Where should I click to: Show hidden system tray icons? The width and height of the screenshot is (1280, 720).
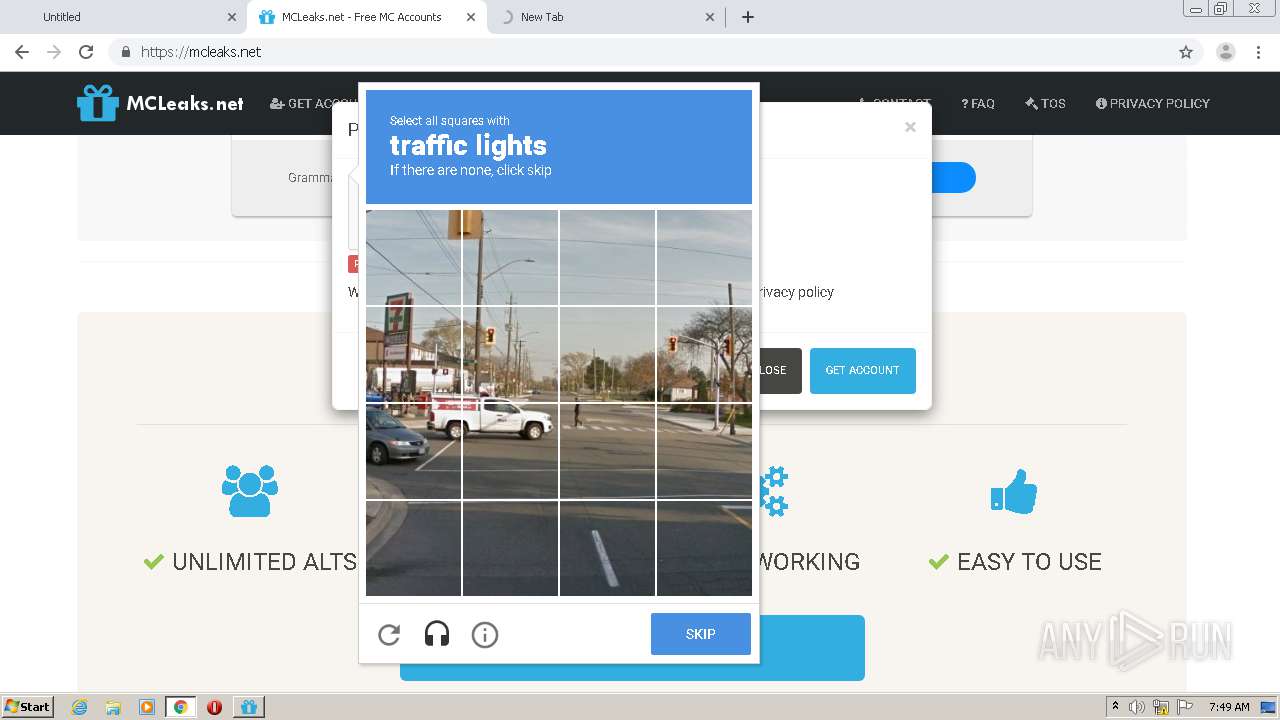1116,706
